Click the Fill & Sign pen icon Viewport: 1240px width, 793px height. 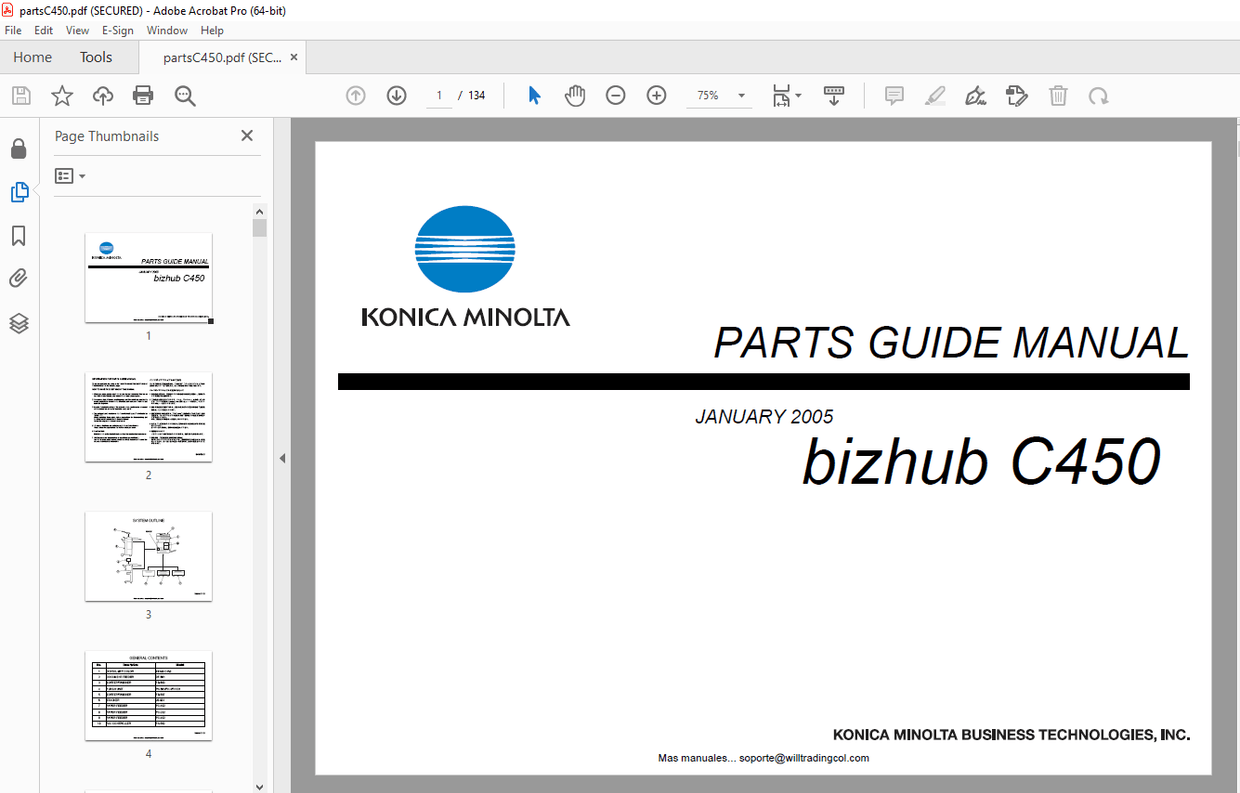[x=975, y=95]
